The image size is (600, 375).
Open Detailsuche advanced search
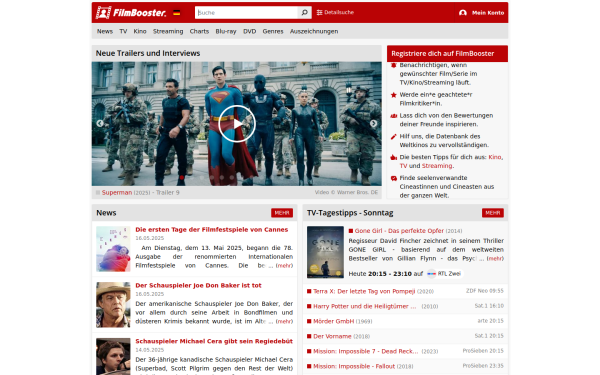pos(335,13)
